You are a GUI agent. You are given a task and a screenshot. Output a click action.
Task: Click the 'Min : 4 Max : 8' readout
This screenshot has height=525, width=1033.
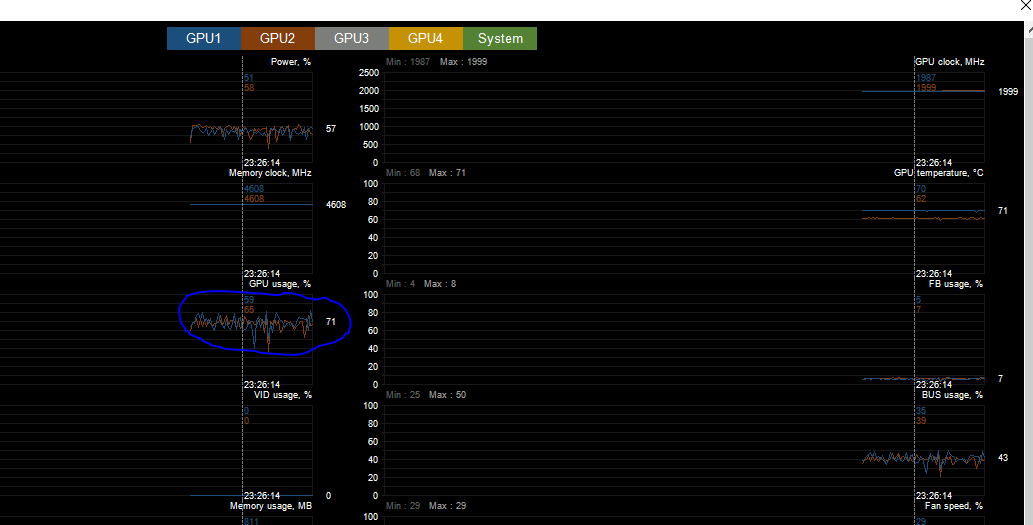click(421, 284)
